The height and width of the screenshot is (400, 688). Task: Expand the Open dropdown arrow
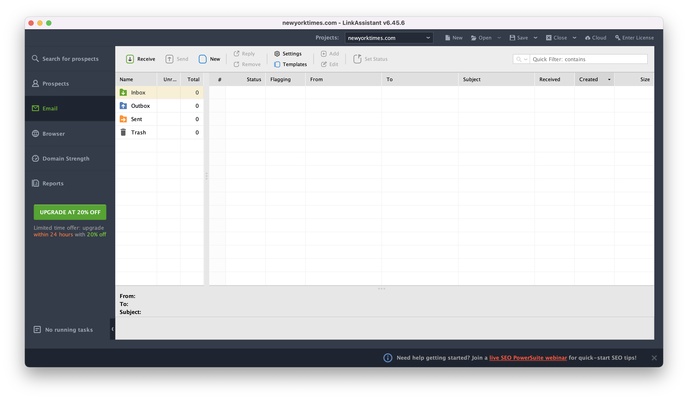pos(499,38)
